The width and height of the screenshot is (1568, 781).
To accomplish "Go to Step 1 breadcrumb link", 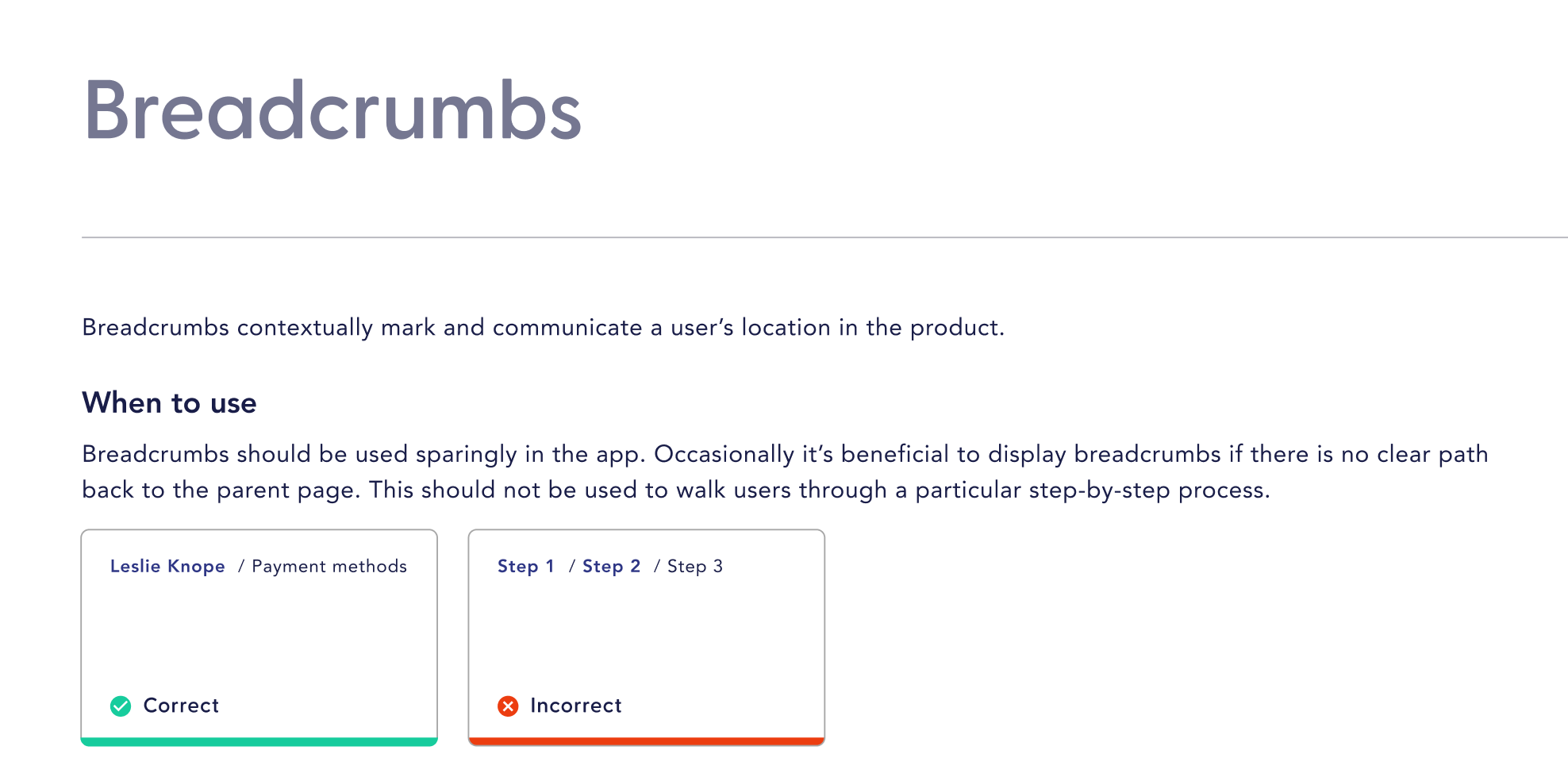I will (525, 566).
